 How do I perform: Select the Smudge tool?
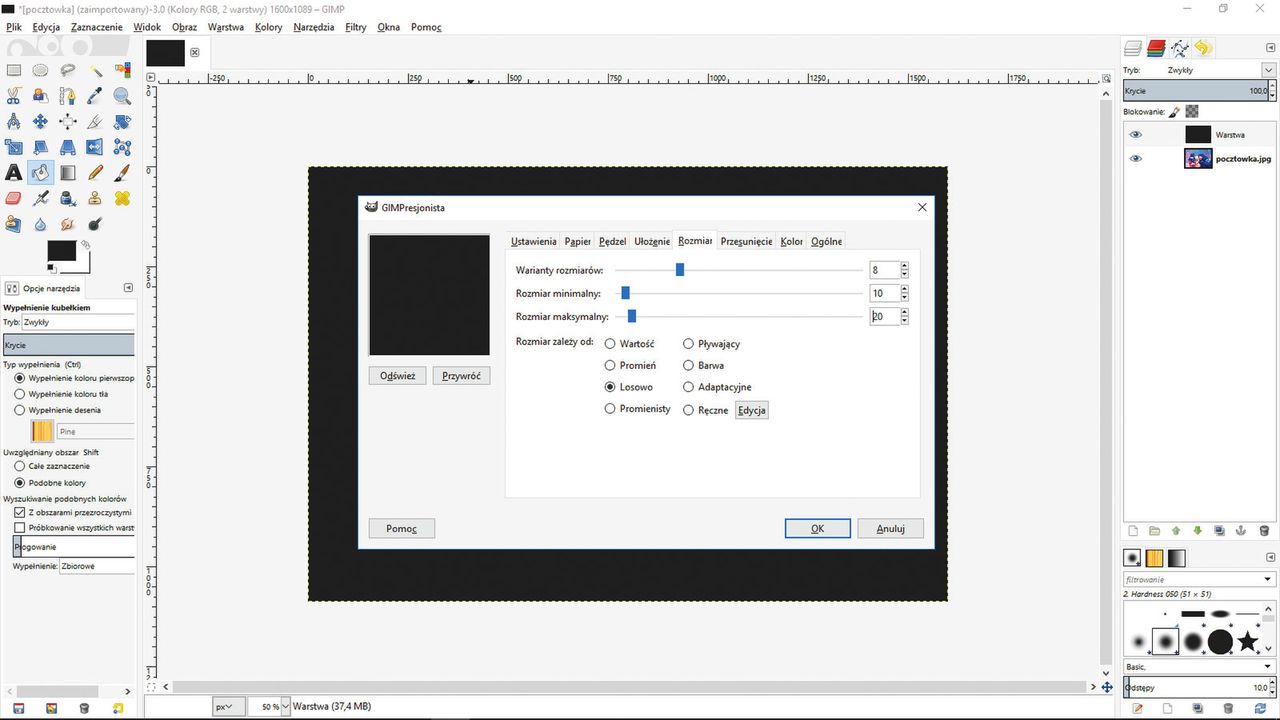[x=68, y=225]
